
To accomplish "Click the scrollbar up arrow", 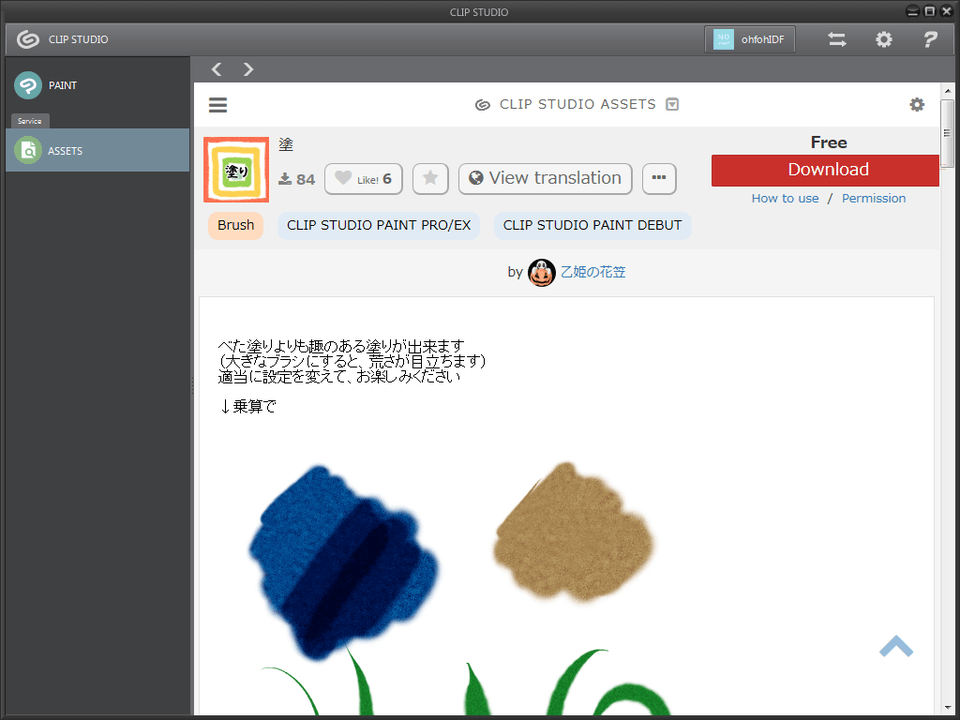I will [948, 91].
